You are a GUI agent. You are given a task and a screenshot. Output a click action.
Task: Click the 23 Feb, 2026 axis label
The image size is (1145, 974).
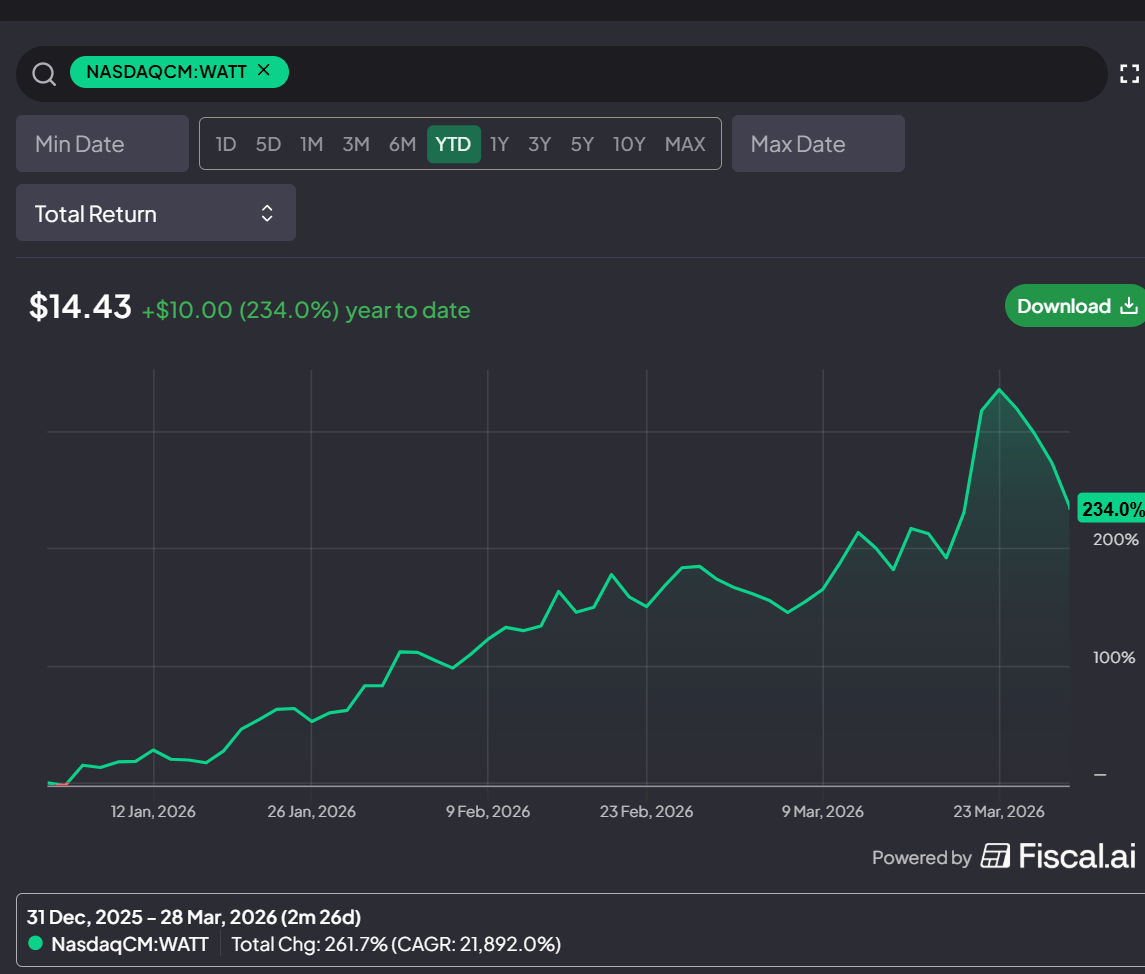pyautogui.click(x=646, y=811)
